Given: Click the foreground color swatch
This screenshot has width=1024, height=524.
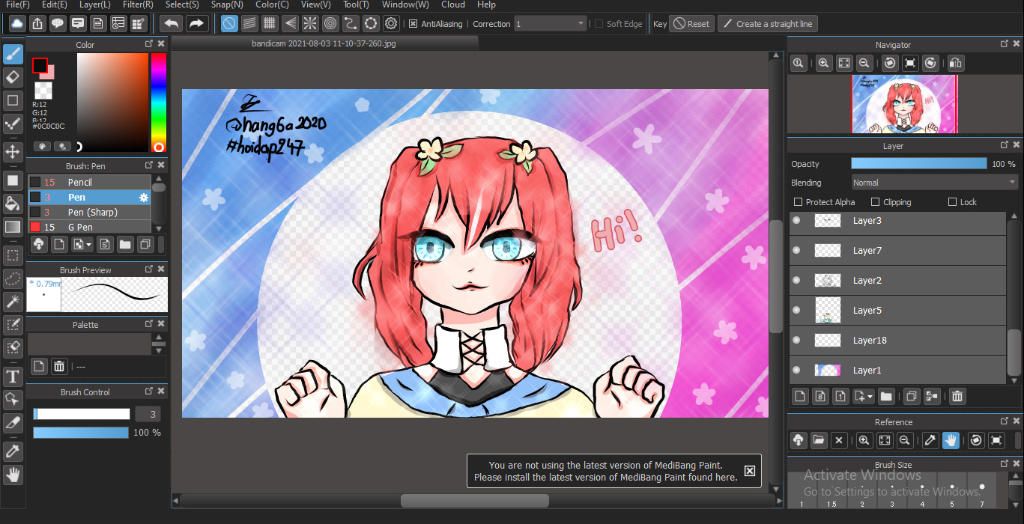Looking at the screenshot, I should [40, 65].
